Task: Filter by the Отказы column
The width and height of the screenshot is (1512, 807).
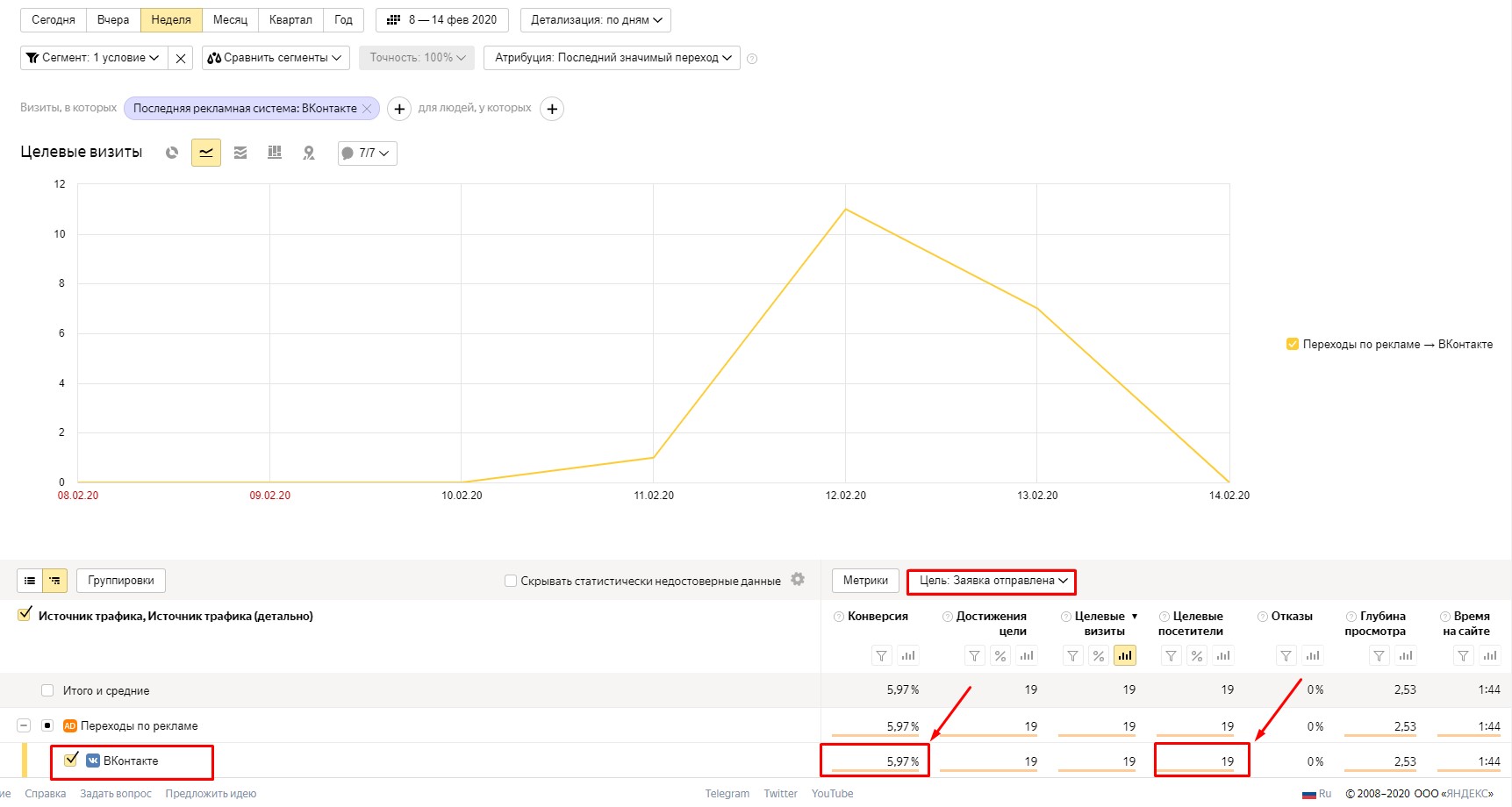Action: [1286, 655]
